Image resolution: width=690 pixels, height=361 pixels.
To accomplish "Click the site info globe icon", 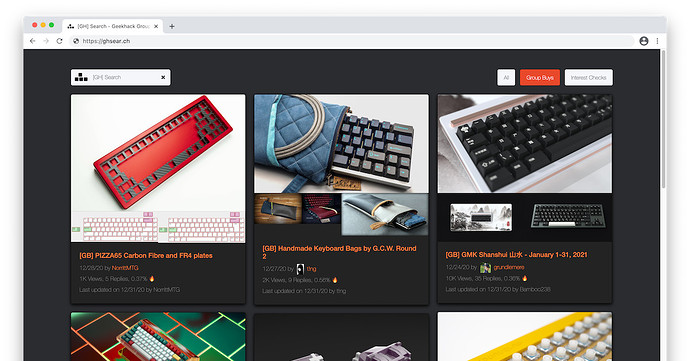I will coord(76,41).
